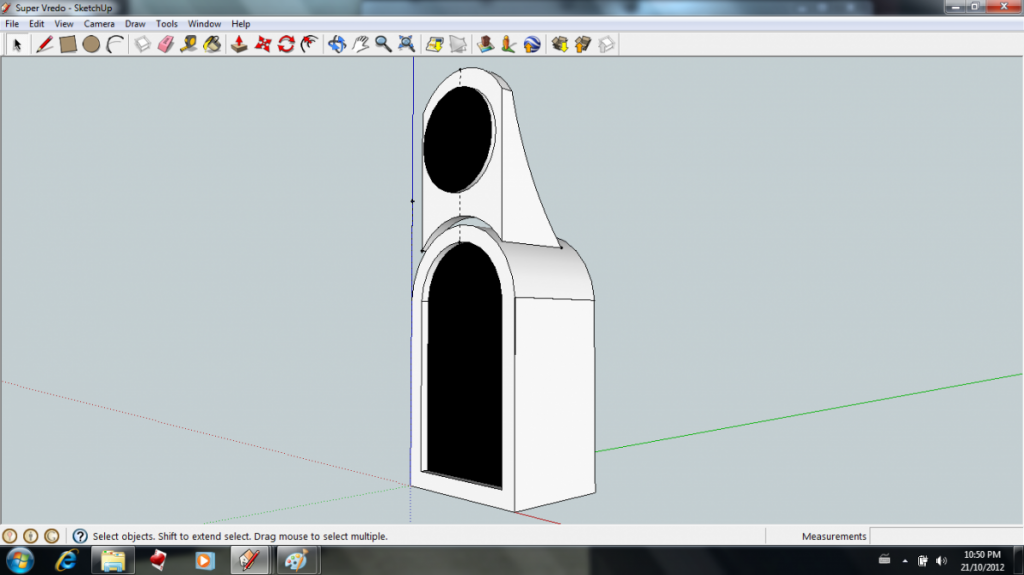Screen dimensions: 1024x575
Task: Open the Paint taskbar button
Action: [296, 561]
